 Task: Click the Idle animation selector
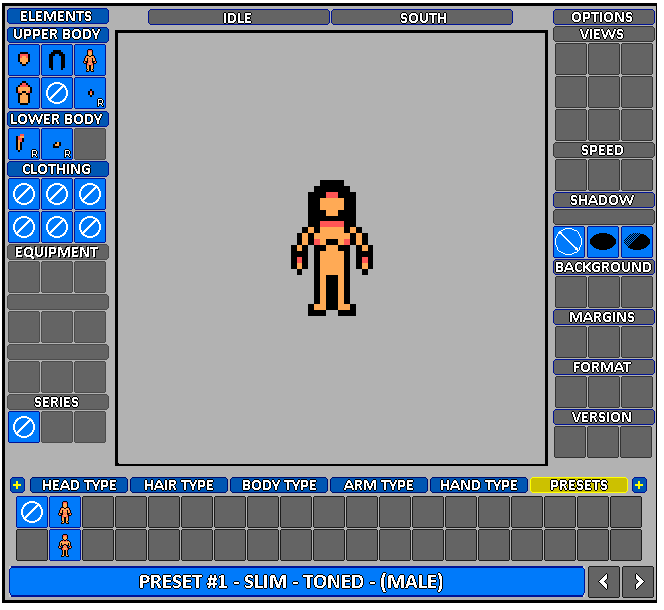click(238, 17)
